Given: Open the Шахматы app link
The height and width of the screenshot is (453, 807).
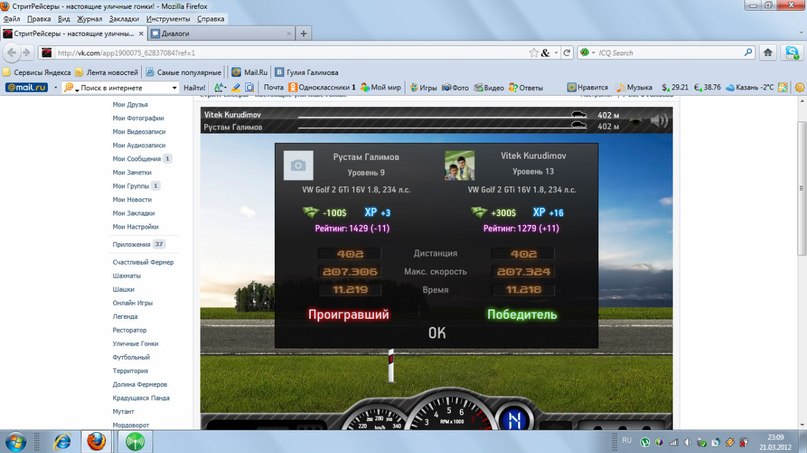Looking at the screenshot, I should click(x=127, y=275).
